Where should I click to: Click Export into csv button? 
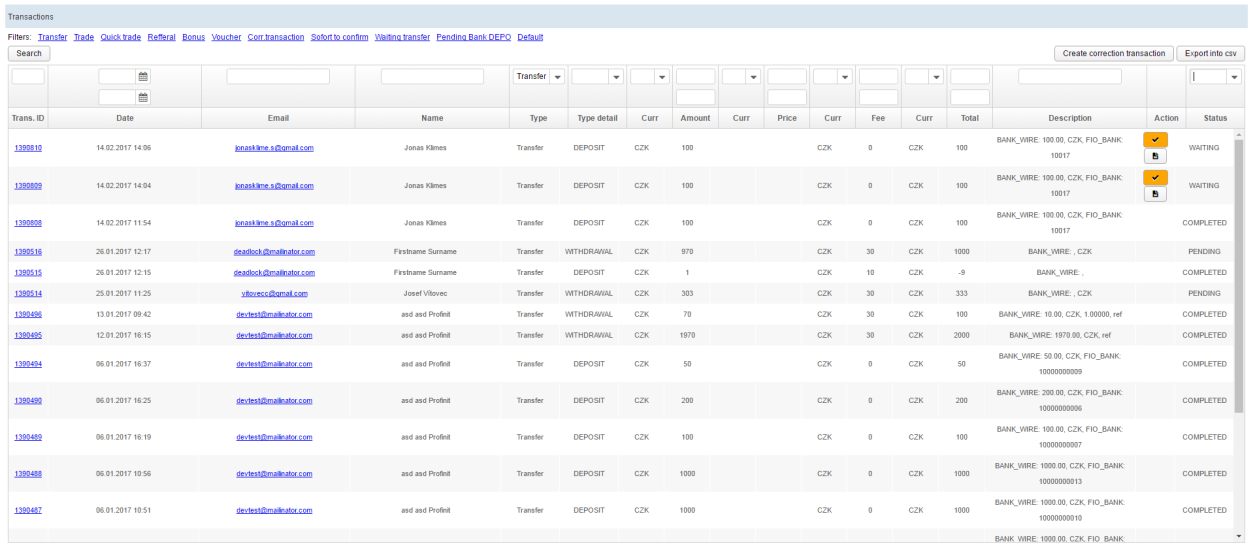1211,53
